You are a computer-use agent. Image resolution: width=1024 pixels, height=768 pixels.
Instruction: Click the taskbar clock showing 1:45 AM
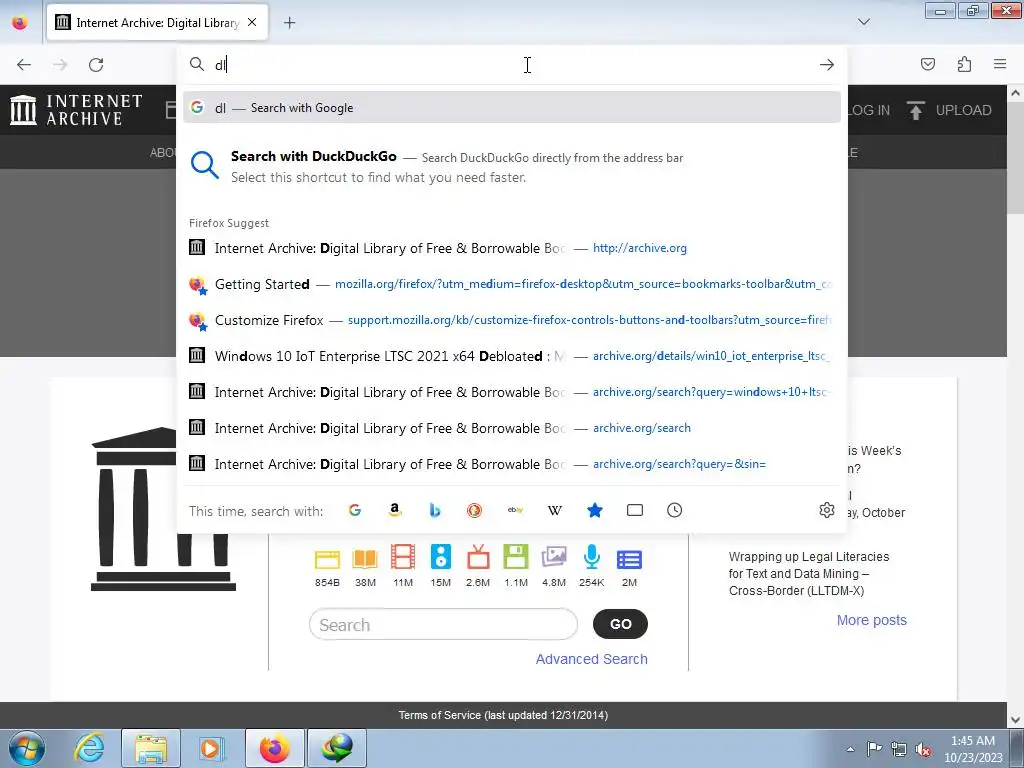(973, 749)
